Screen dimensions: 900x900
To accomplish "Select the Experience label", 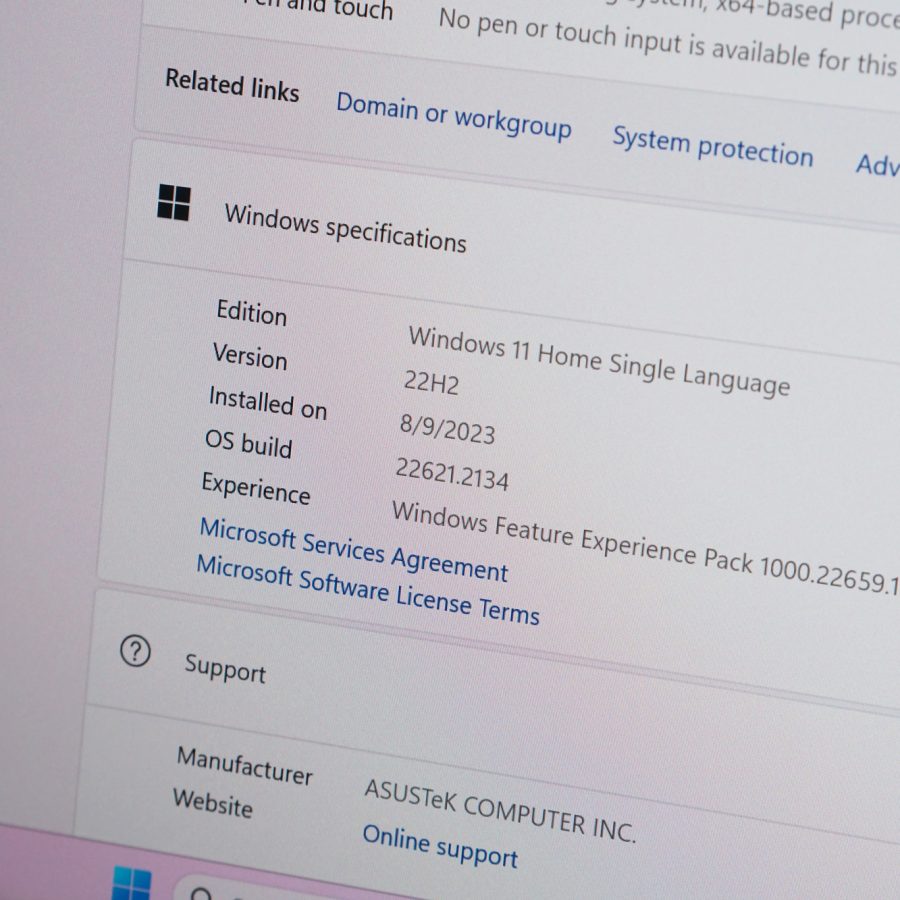I will 255,488.
